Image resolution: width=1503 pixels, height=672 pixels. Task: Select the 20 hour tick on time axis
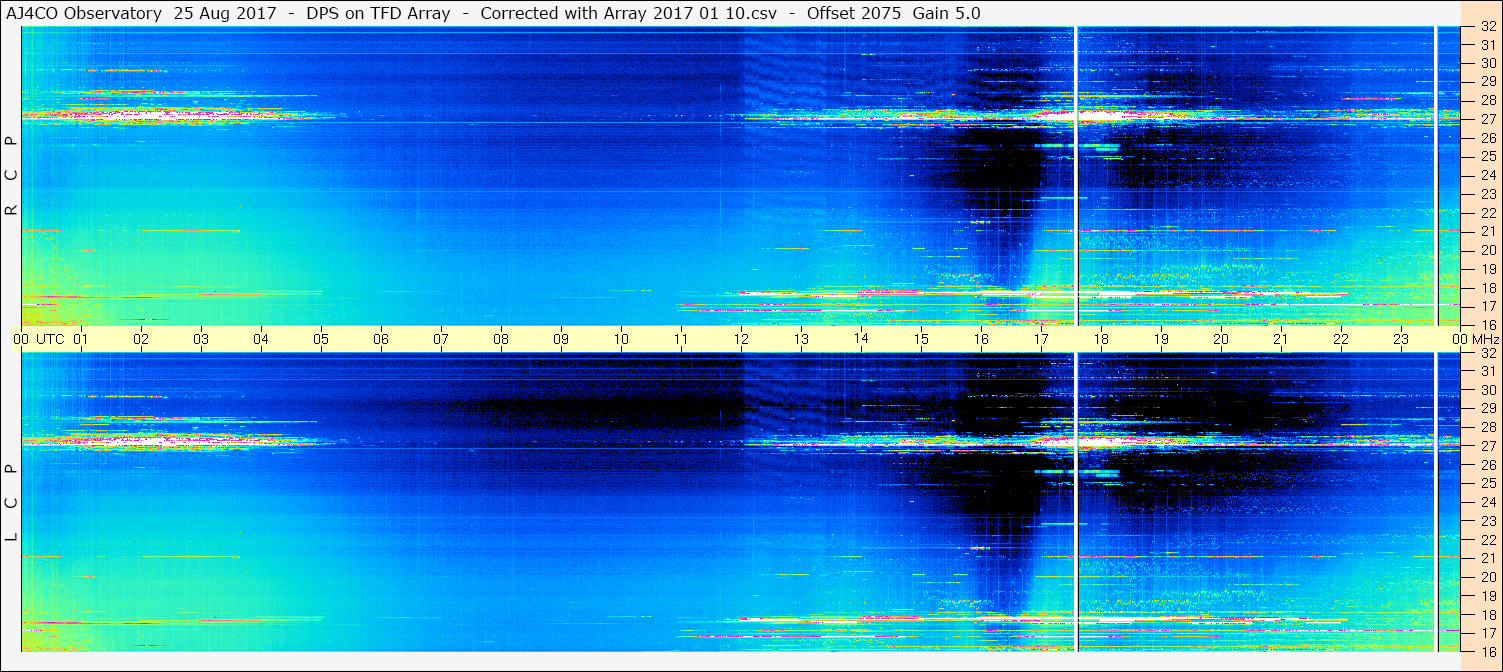1221,339
